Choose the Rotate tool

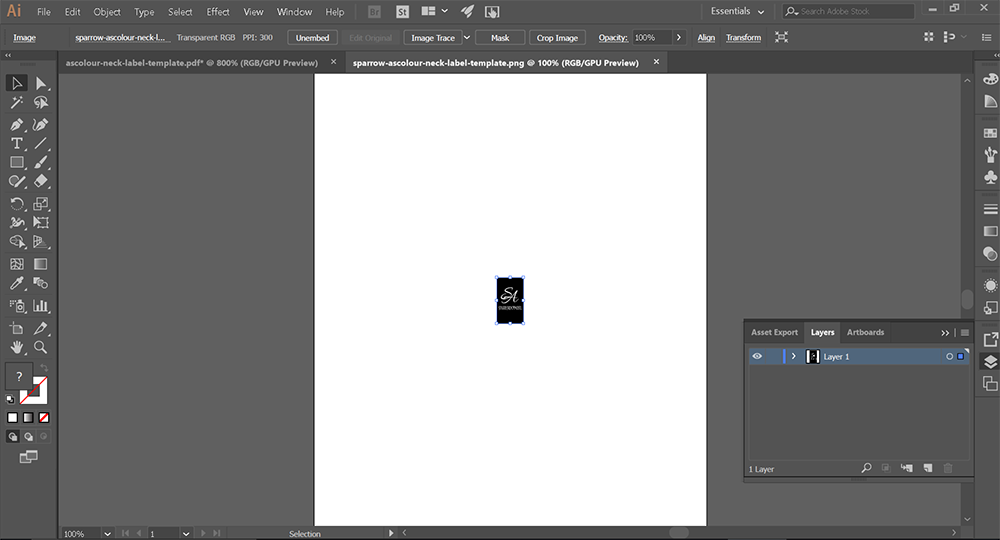click(x=17, y=204)
